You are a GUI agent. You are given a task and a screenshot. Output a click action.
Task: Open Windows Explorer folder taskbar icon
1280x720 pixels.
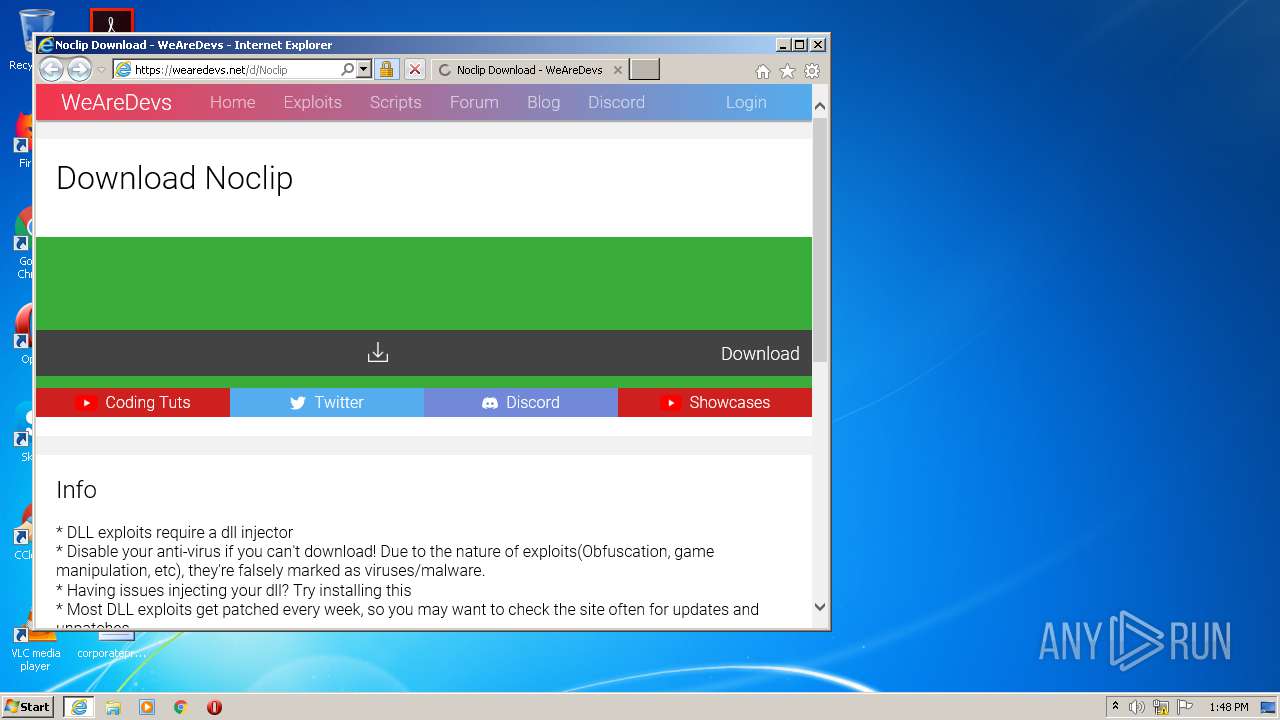tap(113, 706)
